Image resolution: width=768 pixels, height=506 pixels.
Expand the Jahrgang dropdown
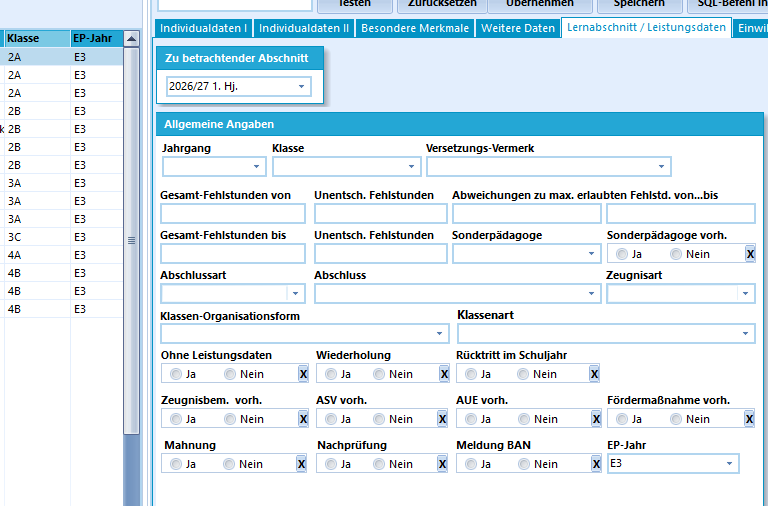click(256, 167)
